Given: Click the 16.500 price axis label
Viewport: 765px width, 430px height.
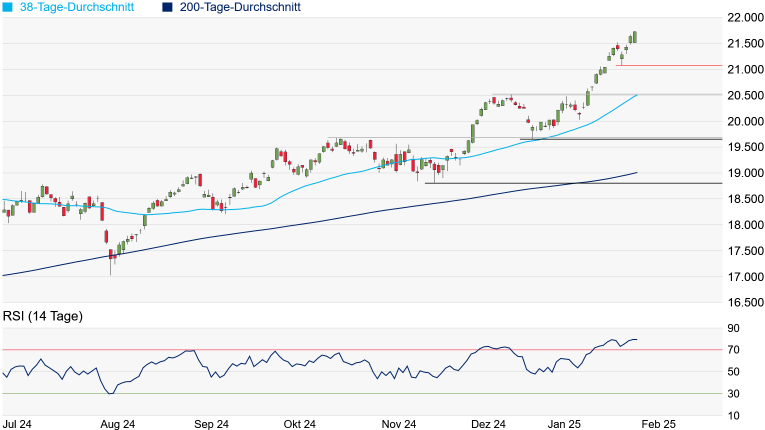Looking at the screenshot, I should point(744,303).
